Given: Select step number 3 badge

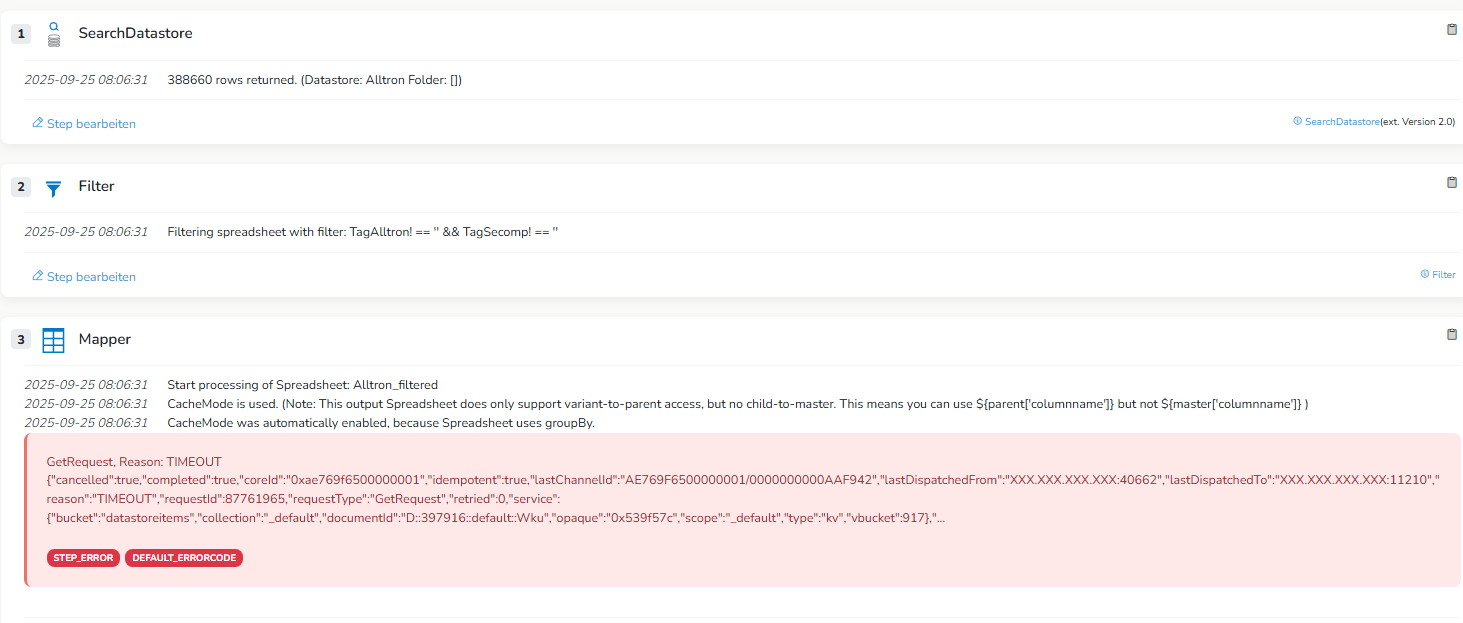Looking at the screenshot, I should pyautogui.click(x=21, y=340).
